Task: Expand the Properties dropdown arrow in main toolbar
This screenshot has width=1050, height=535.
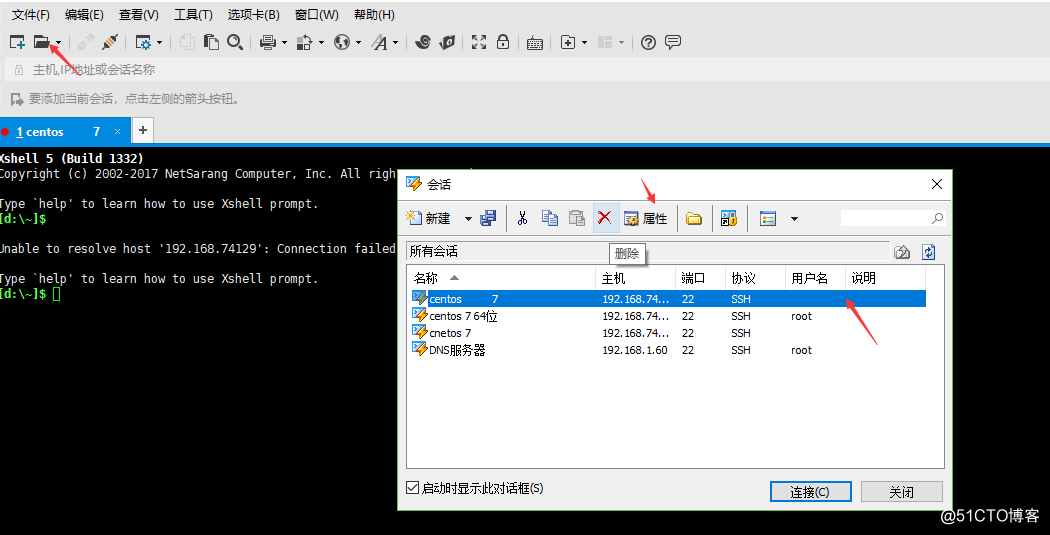Action: 159,43
